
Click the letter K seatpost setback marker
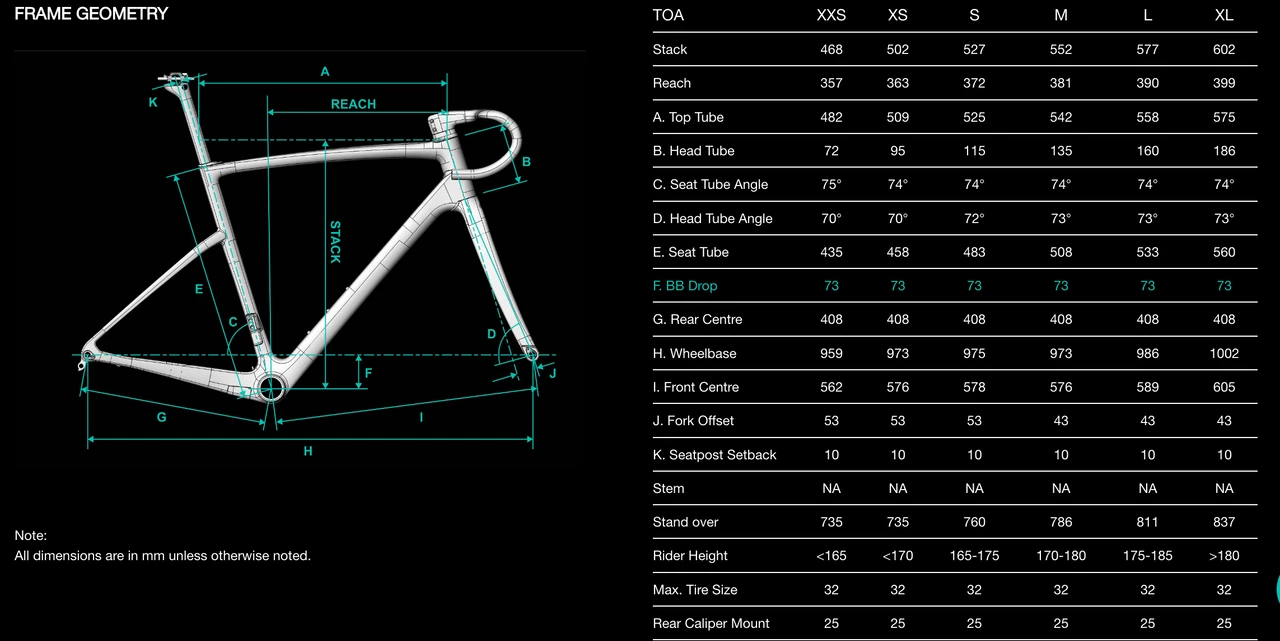(x=153, y=102)
